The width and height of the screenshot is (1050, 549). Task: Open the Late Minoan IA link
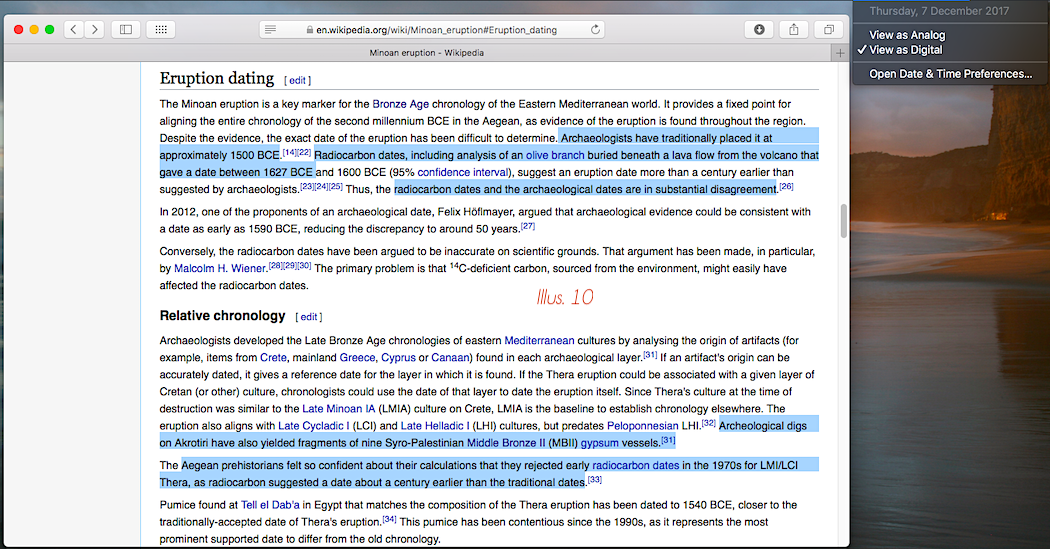click(x=339, y=408)
